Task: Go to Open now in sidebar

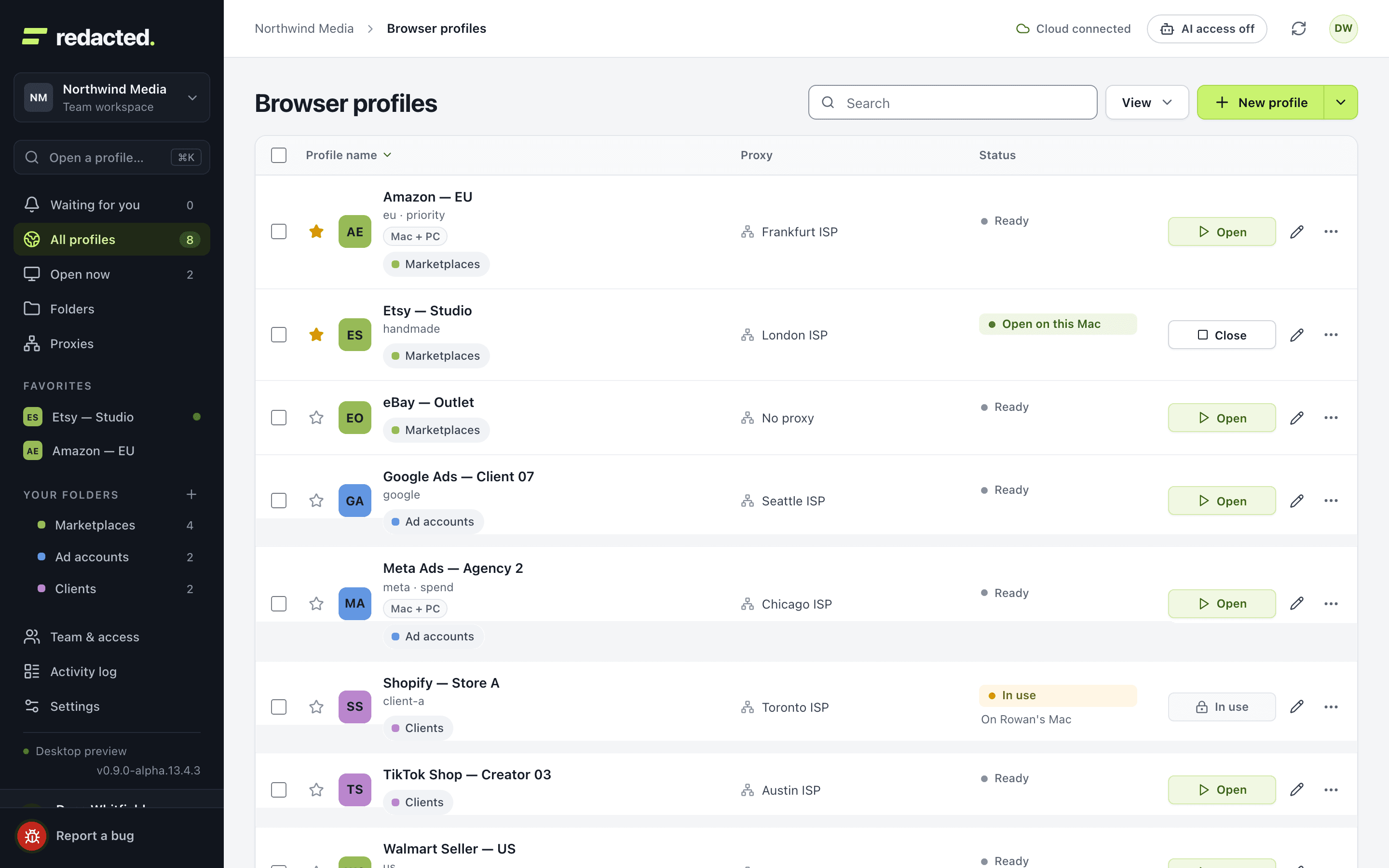Action: (x=112, y=274)
